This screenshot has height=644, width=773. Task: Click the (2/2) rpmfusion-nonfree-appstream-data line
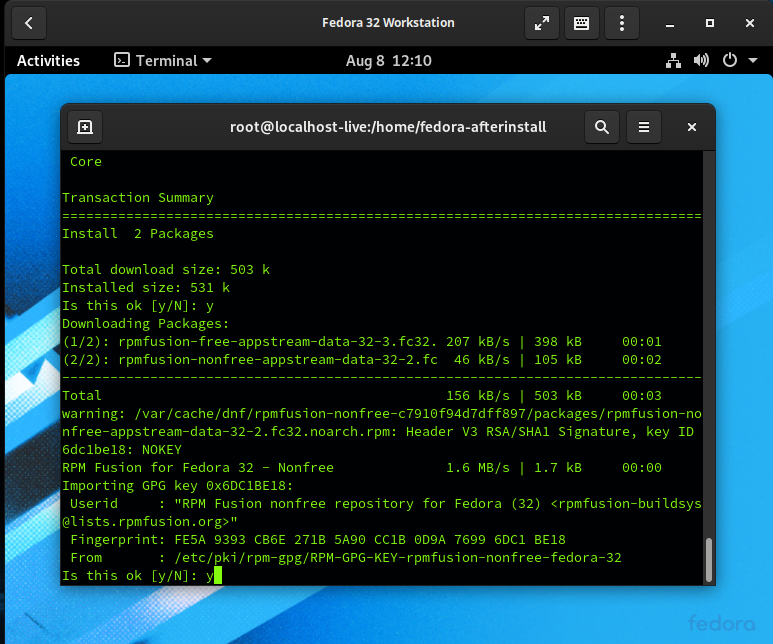pyautogui.click(x=362, y=359)
